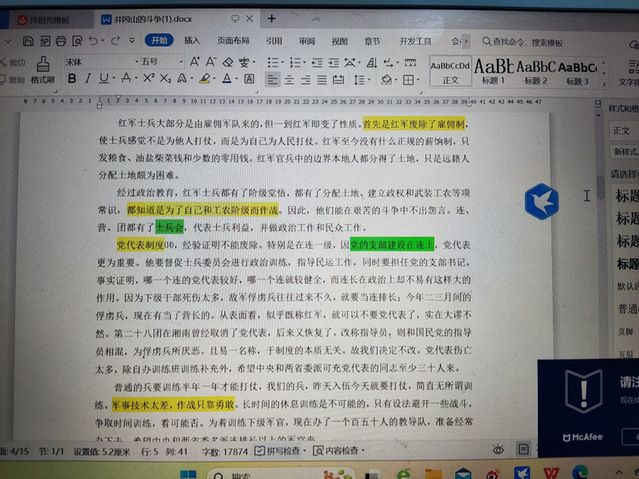The image size is (639, 479).
Task: Toggle italic formatting with the I icon
Action: (89, 79)
